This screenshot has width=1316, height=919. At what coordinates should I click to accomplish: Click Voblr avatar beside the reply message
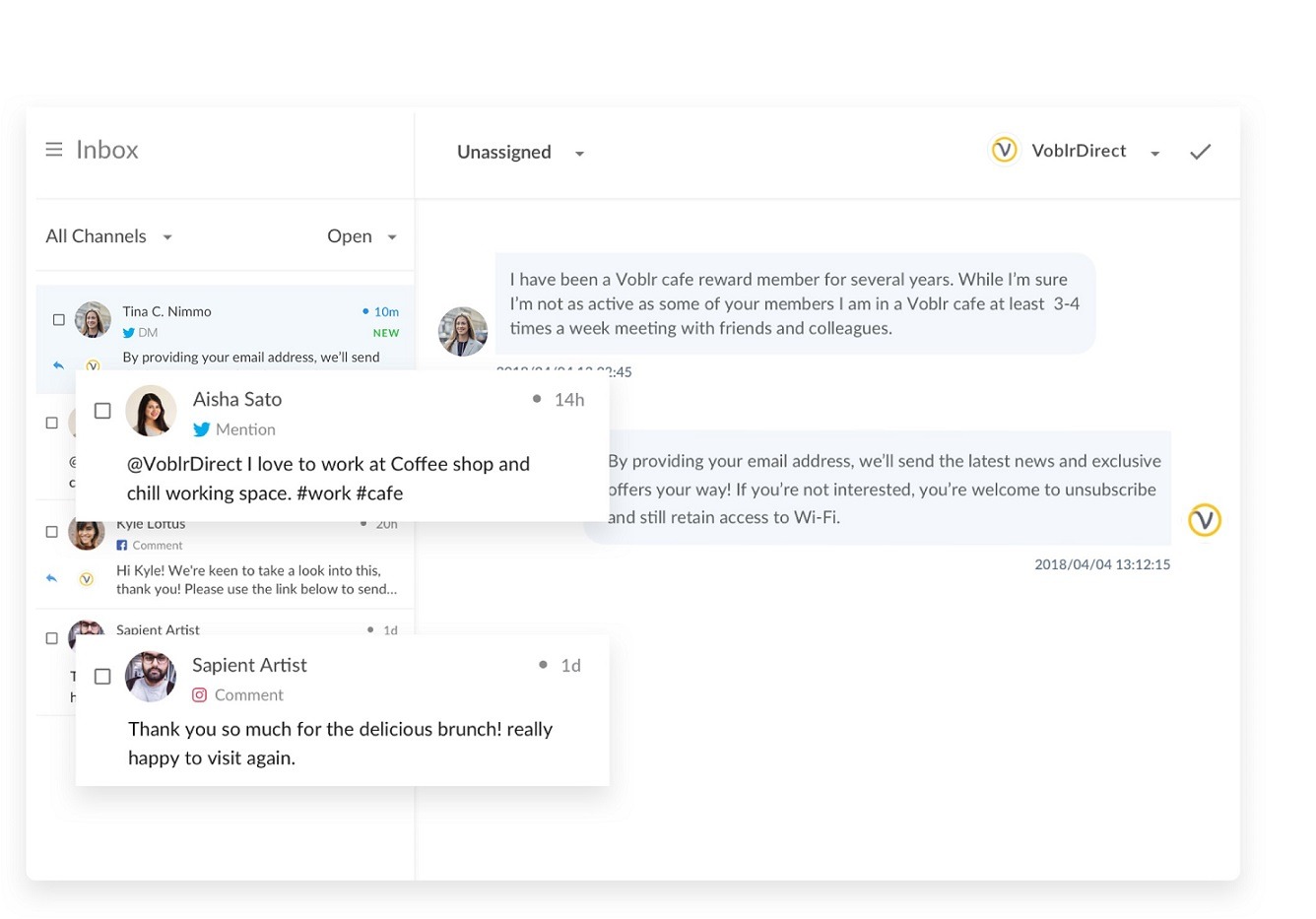tap(1204, 520)
